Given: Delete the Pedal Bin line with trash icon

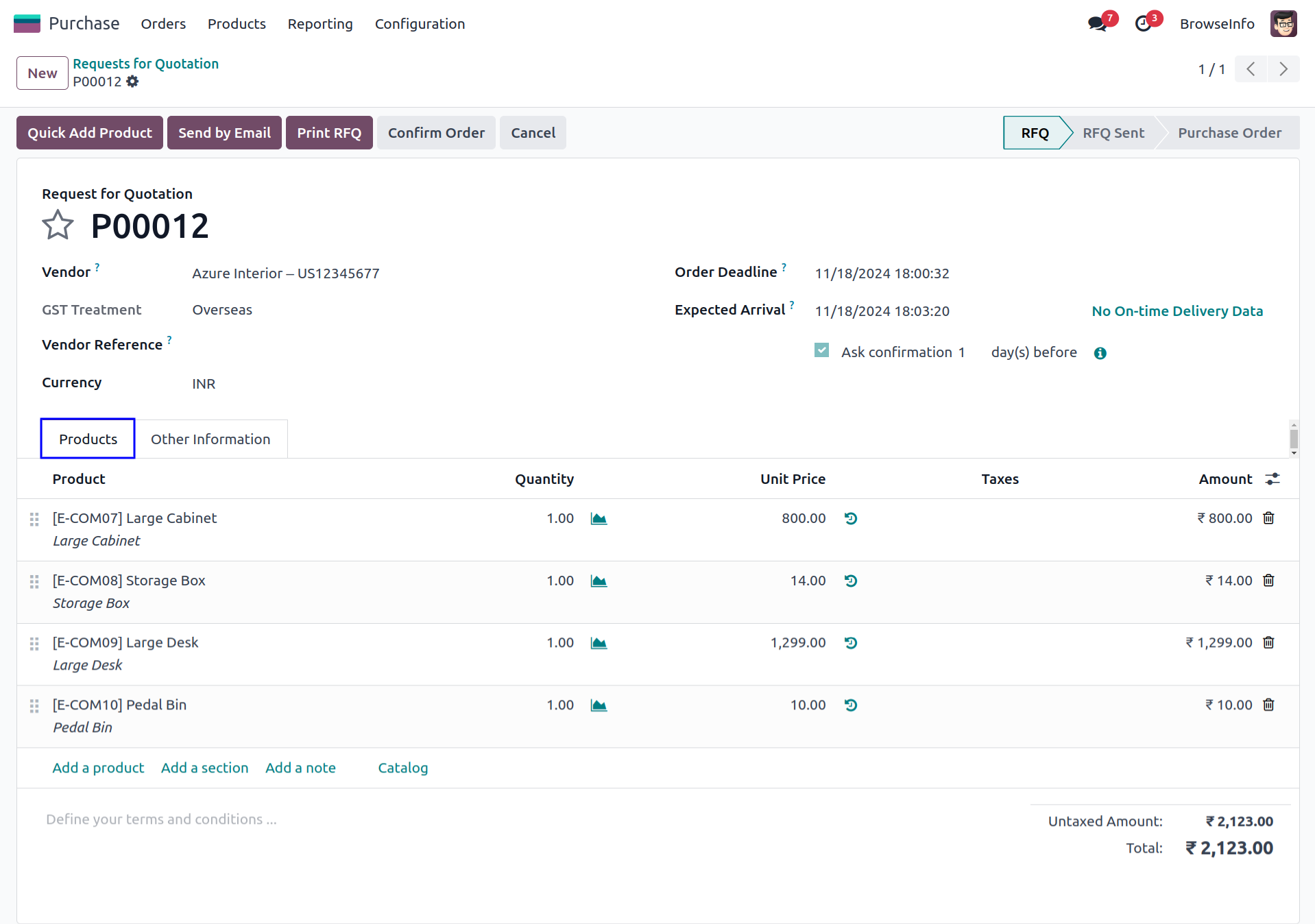Looking at the screenshot, I should click(x=1268, y=705).
